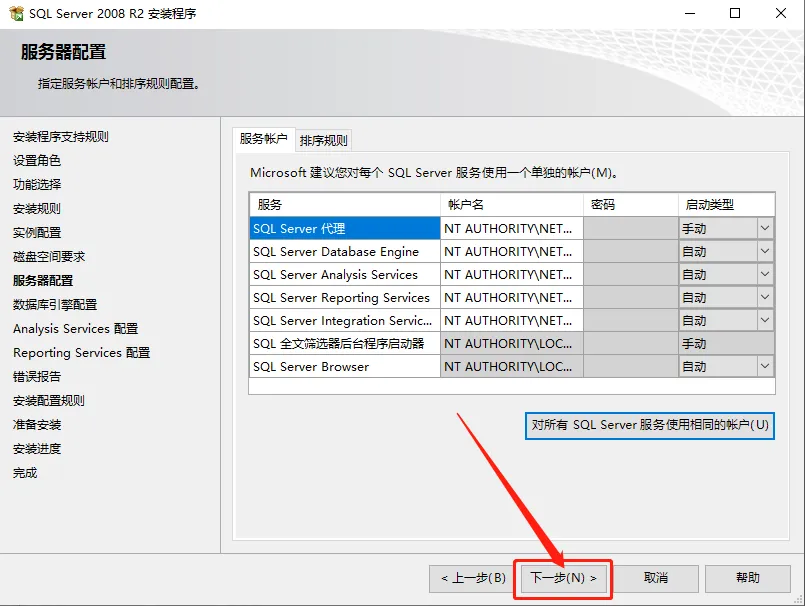Click 完成 step in sidebar
805x606 pixels.
click(25, 473)
